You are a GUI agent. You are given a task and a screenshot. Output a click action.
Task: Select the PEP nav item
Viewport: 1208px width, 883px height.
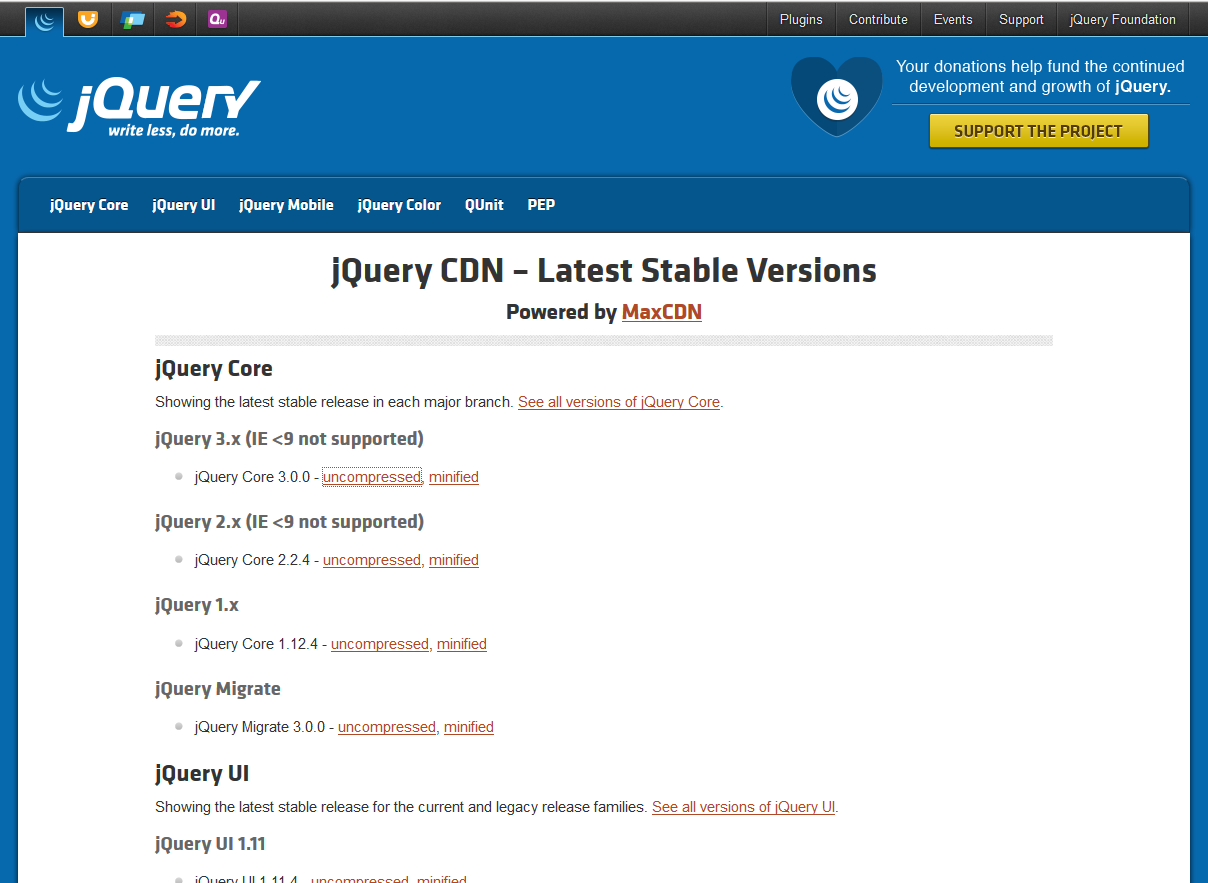[x=541, y=205]
